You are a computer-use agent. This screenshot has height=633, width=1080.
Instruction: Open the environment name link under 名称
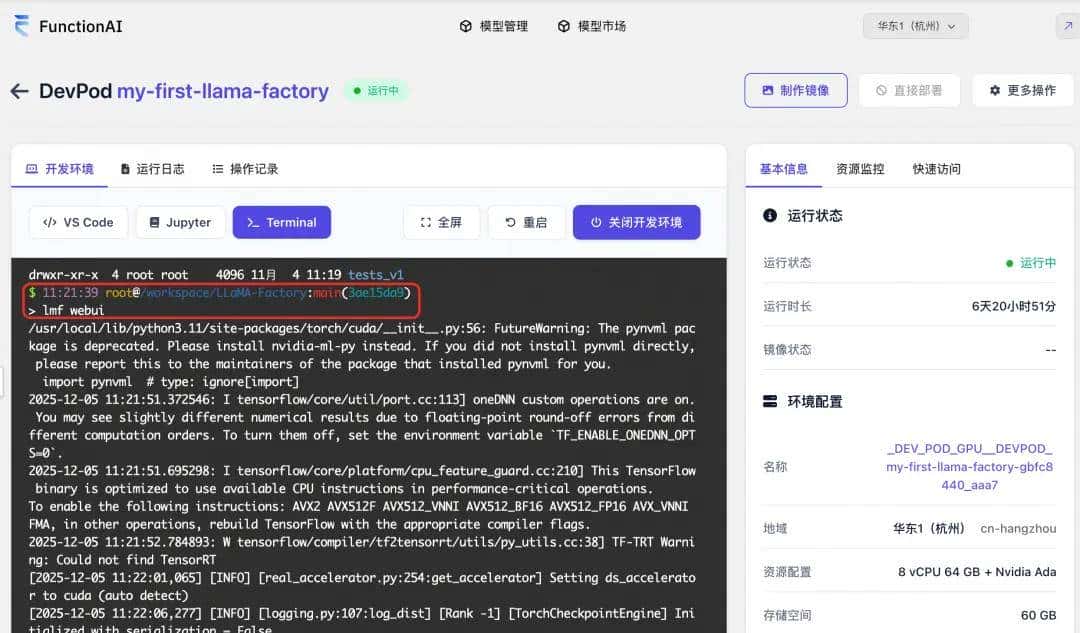968,468
